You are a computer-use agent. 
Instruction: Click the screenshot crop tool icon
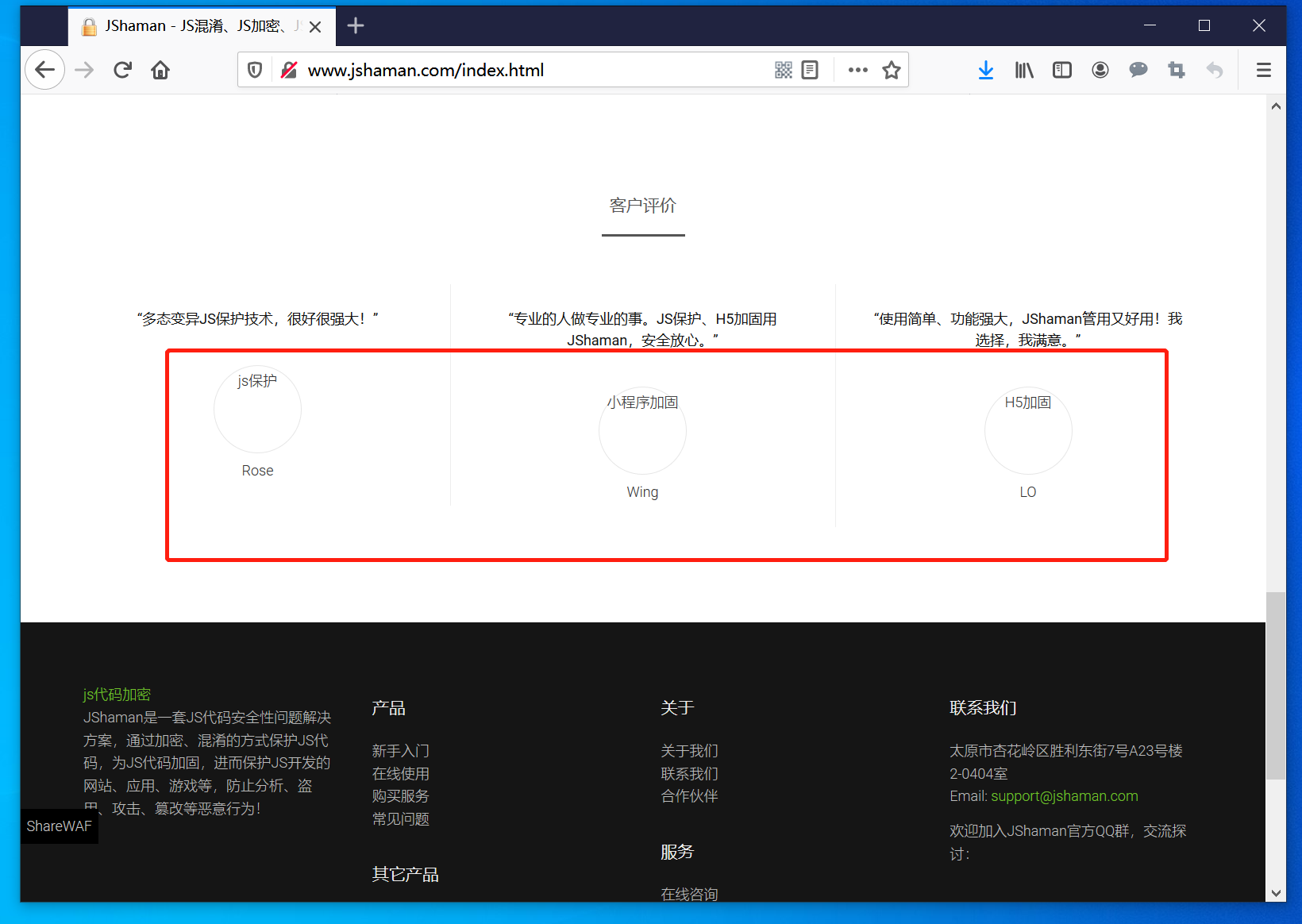(1177, 70)
